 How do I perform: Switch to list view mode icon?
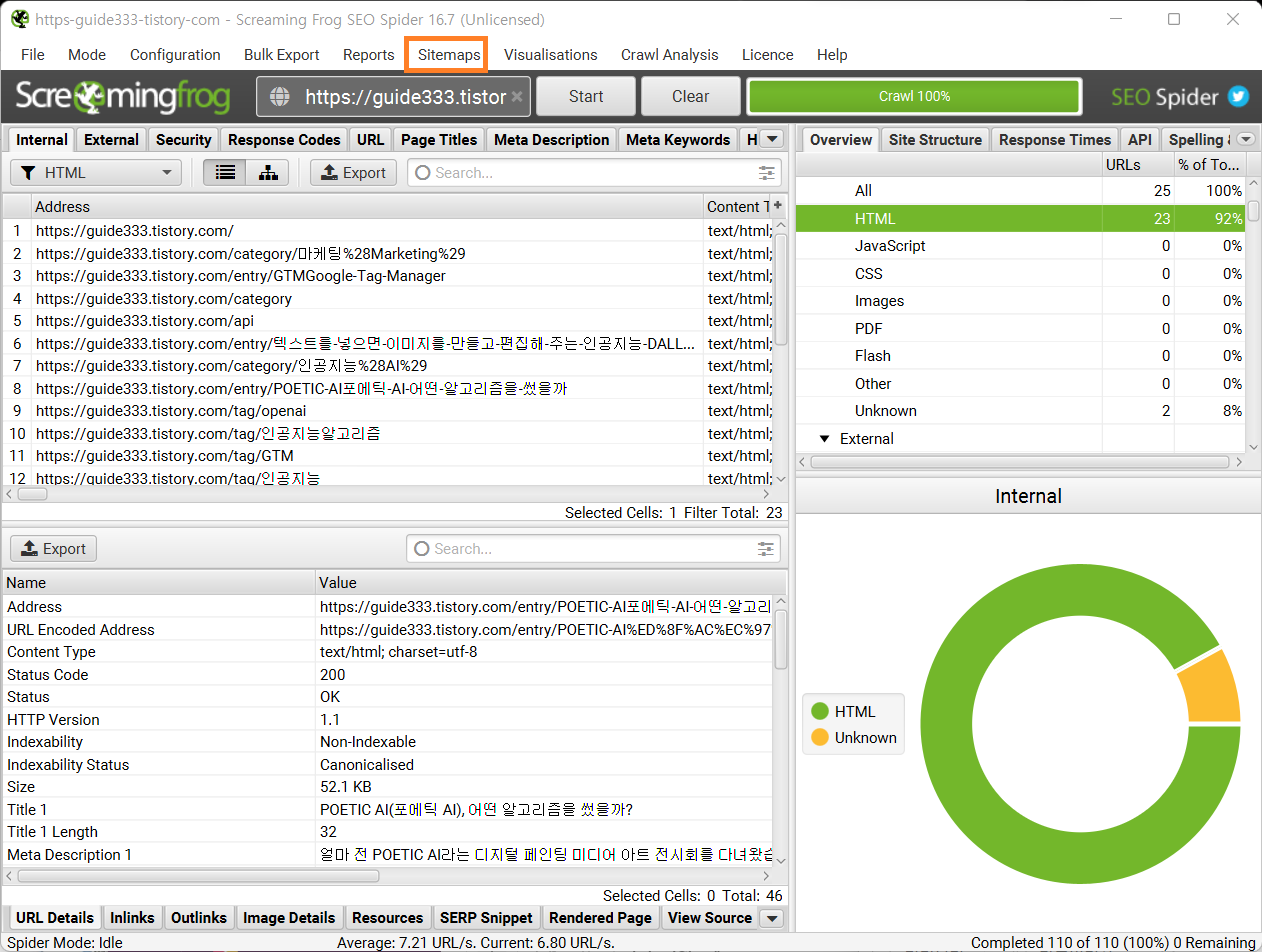(225, 173)
